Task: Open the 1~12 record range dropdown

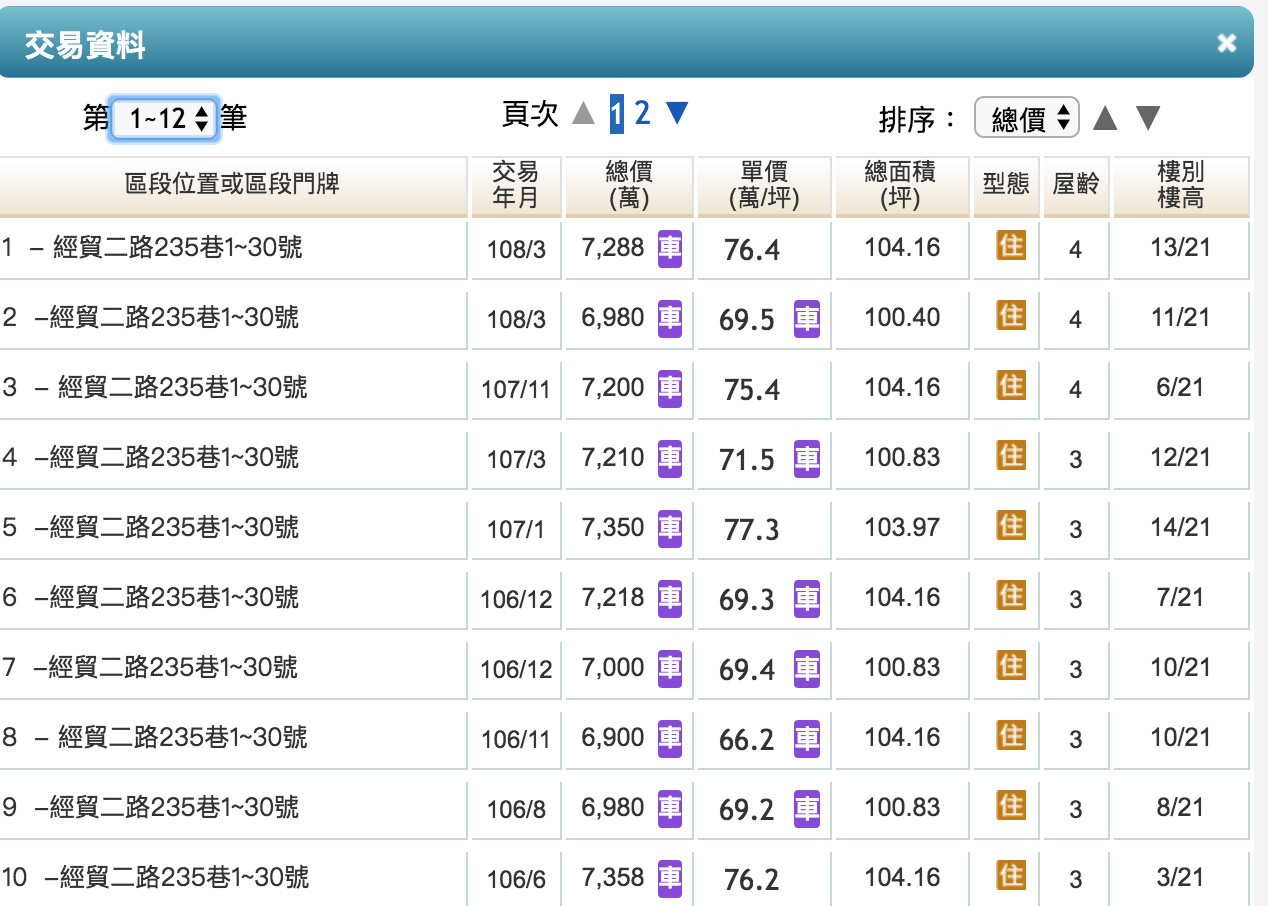Action: point(163,119)
